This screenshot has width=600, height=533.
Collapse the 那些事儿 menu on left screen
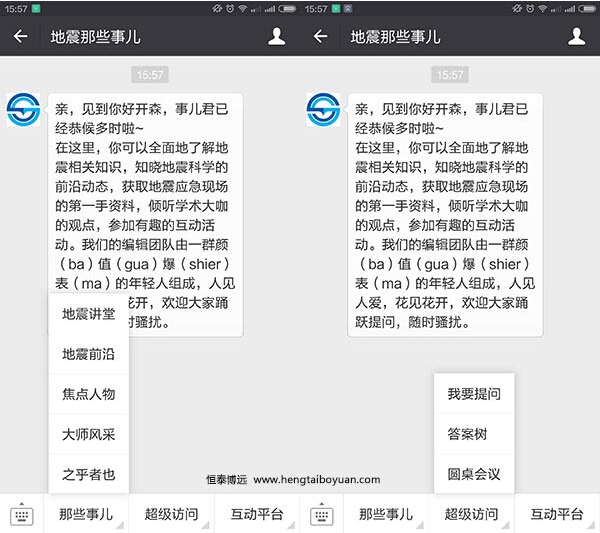tap(86, 515)
